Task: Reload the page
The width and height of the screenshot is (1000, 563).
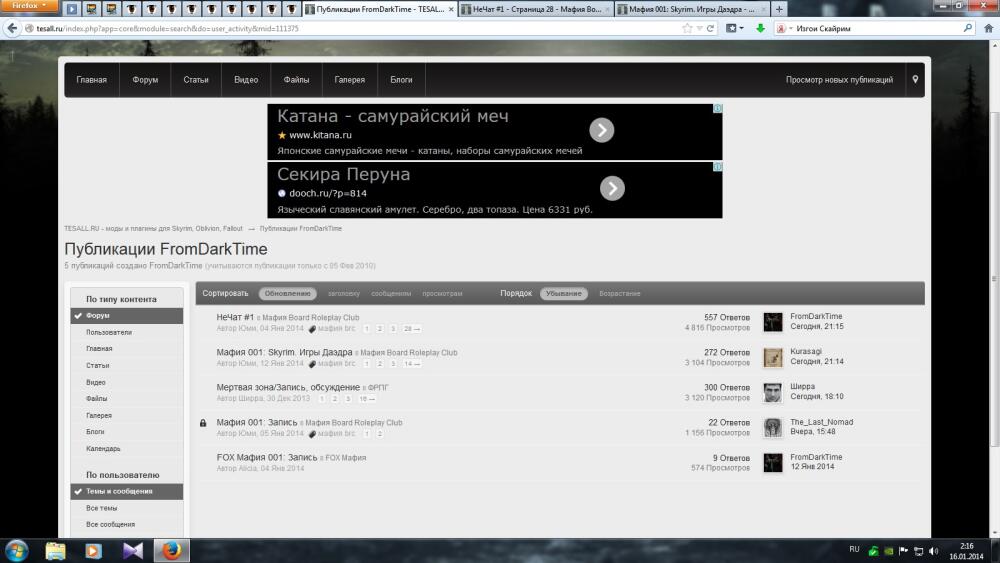Action: click(710, 28)
